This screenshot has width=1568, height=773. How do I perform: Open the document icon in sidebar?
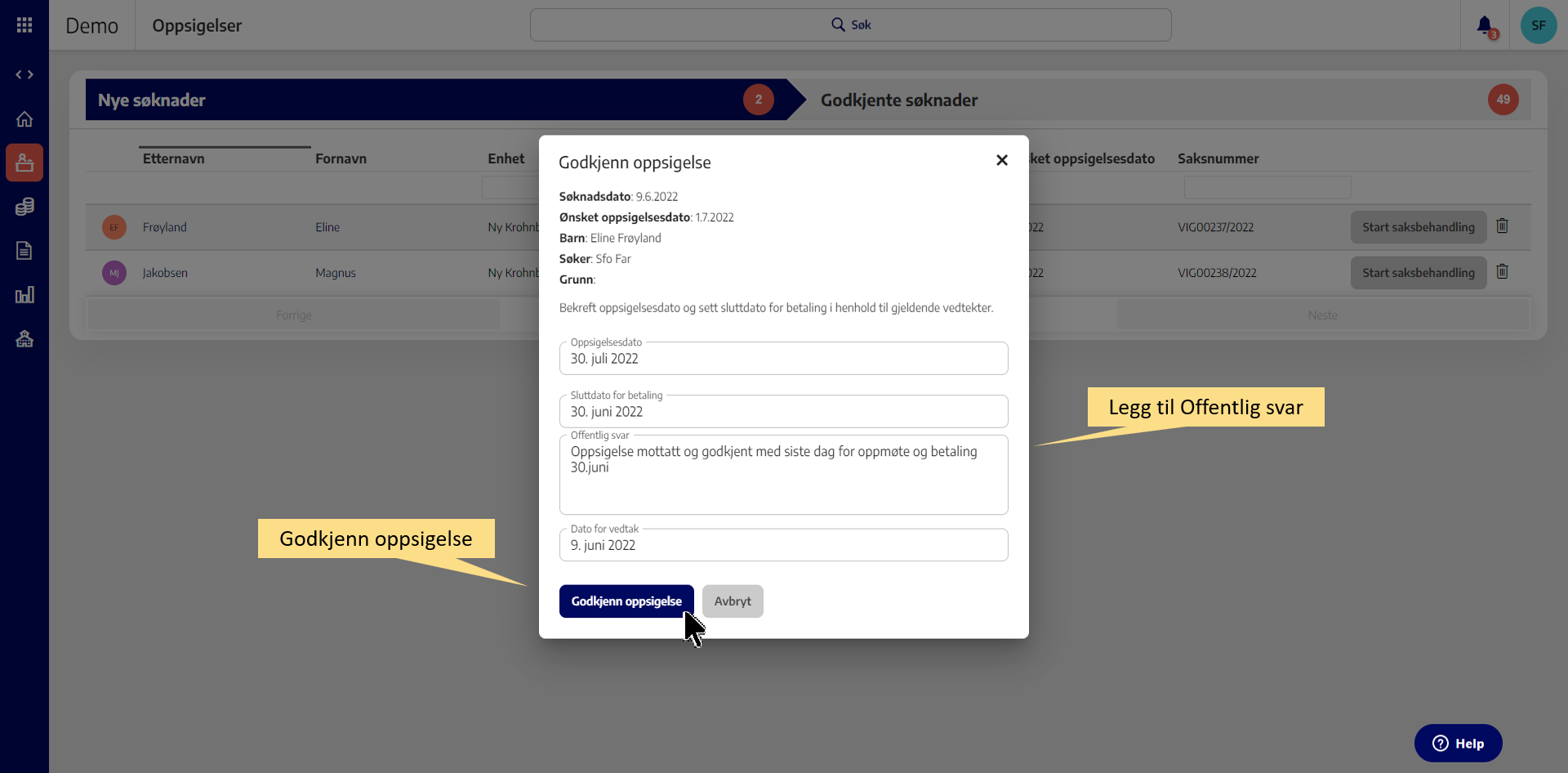click(x=24, y=251)
